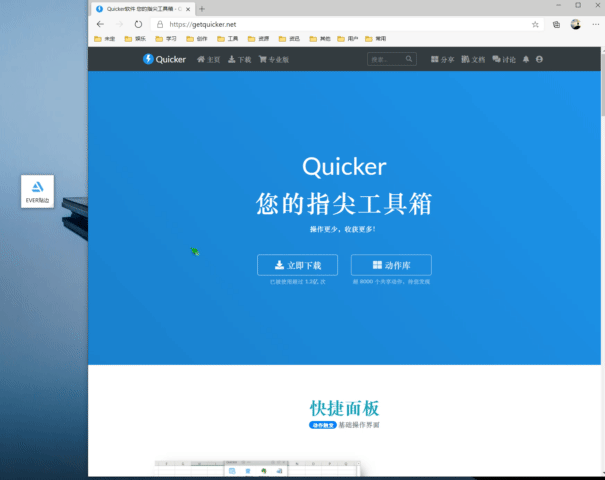The height and width of the screenshot is (480, 605).
Task: Open the 文档 docs nav link
Action: coord(473,59)
